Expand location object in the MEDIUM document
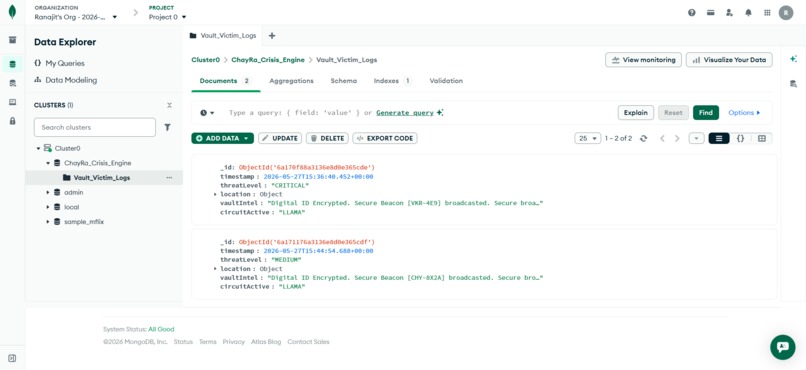The height and width of the screenshot is (370, 806). [215, 269]
